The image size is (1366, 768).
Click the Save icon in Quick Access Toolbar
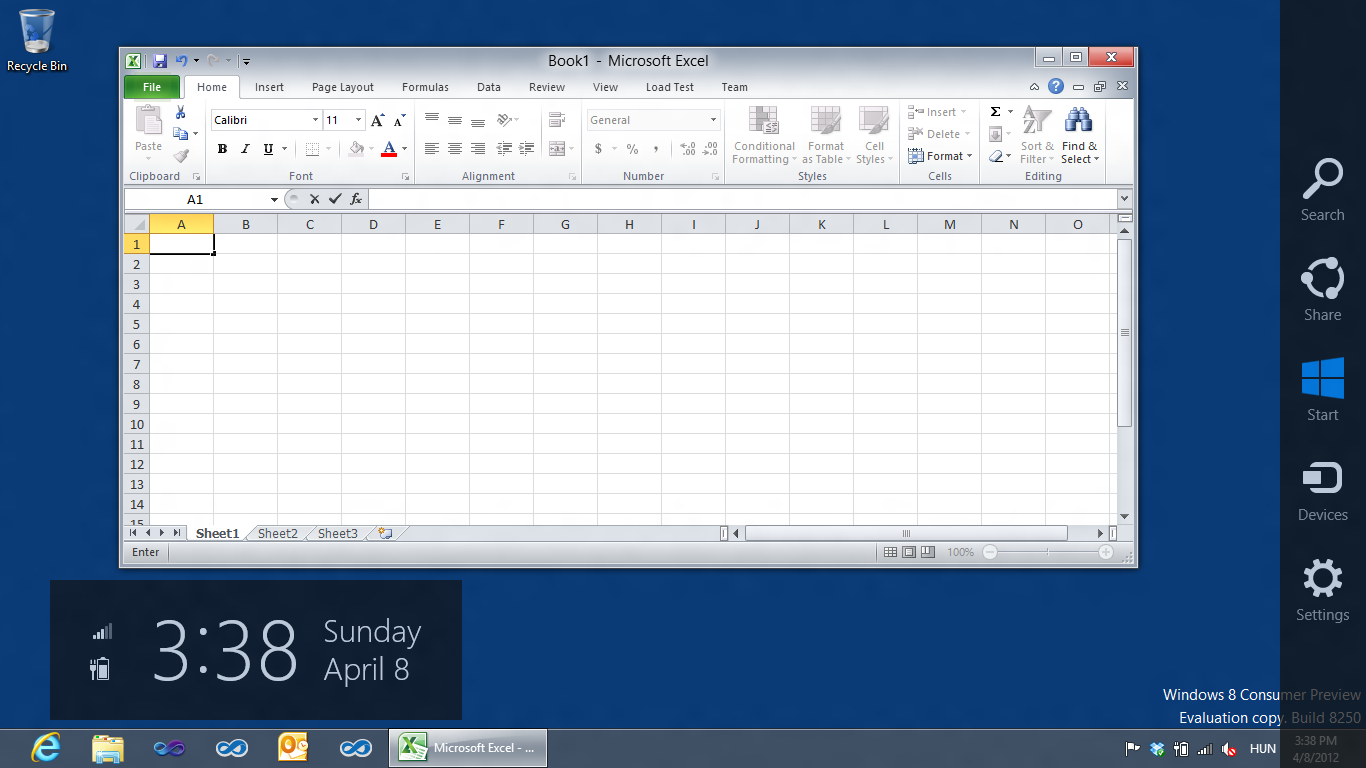pos(159,61)
